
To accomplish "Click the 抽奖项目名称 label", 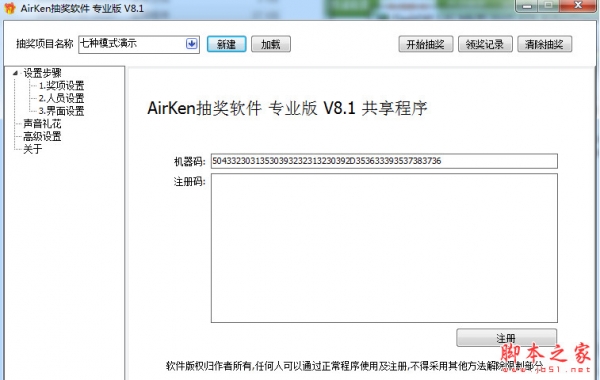I will [45, 44].
